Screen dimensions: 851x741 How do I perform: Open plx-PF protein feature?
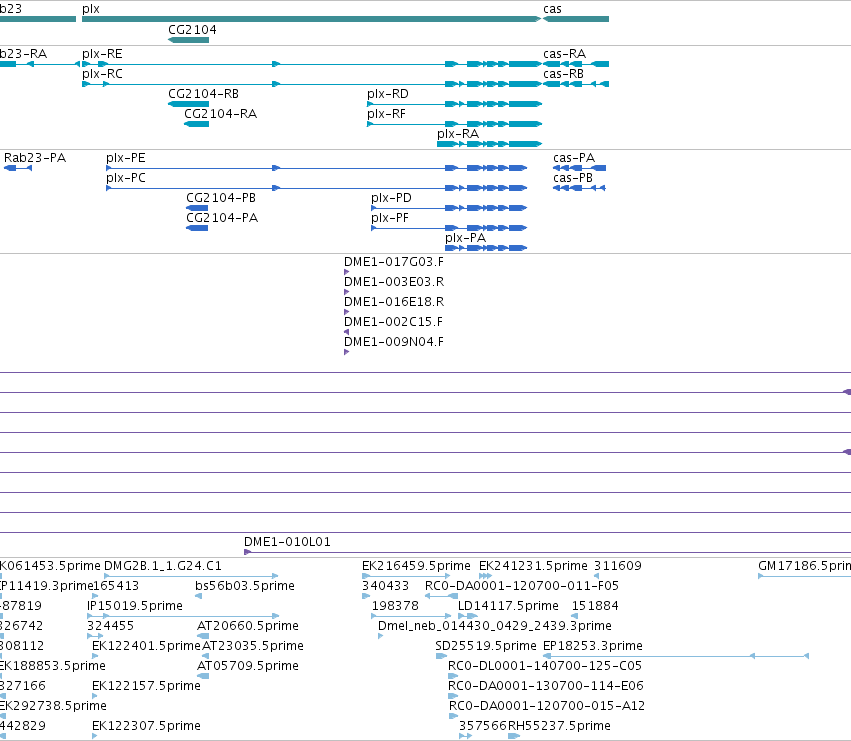click(x=449, y=228)
